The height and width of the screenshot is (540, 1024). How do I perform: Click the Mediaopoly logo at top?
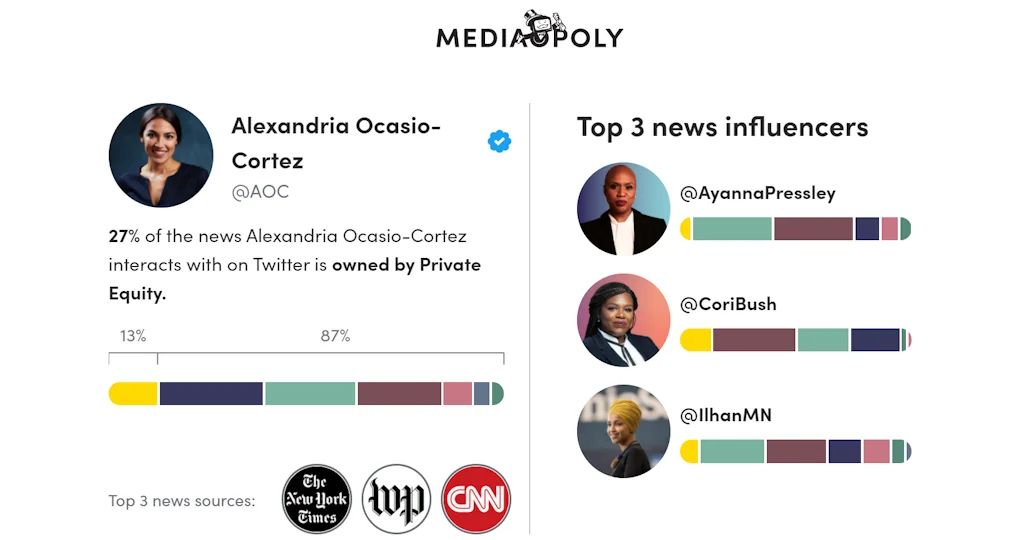(x=529, y=33)
